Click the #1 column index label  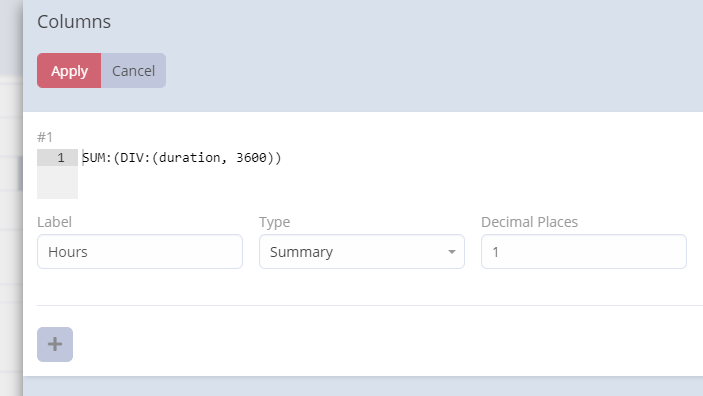(x=45, y=137)
